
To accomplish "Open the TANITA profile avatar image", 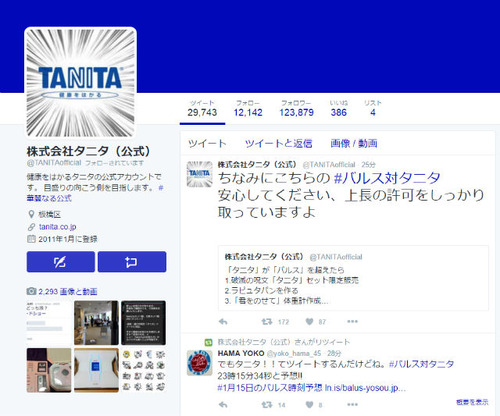I will [80, 83].
